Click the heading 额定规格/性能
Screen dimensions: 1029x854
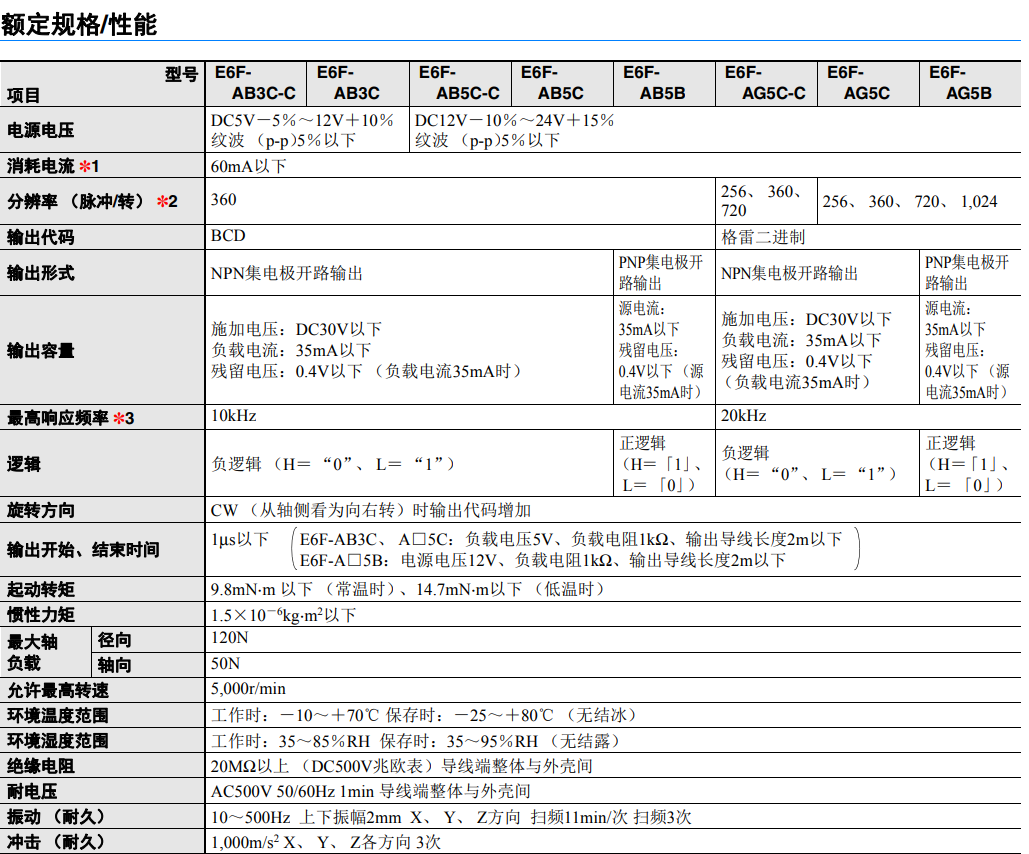click(79, 25)
